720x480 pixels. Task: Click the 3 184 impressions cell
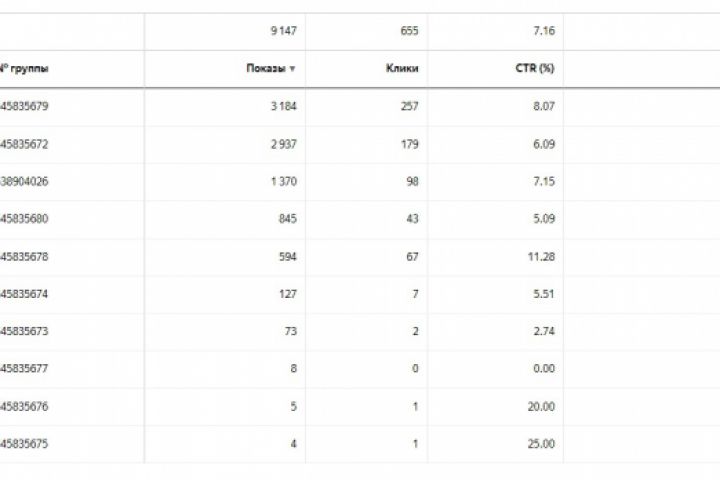pyautogui.click(x=282, y=106)
